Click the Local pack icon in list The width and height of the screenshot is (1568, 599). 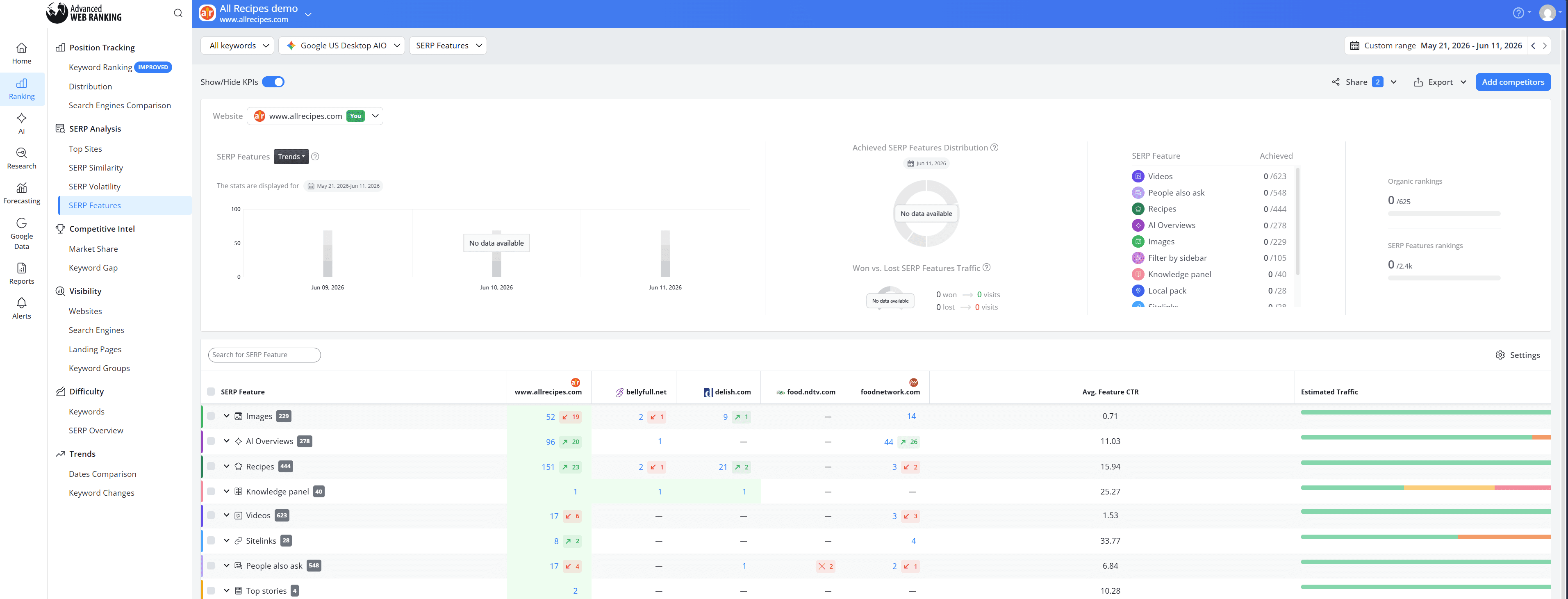coord(1138,290)
